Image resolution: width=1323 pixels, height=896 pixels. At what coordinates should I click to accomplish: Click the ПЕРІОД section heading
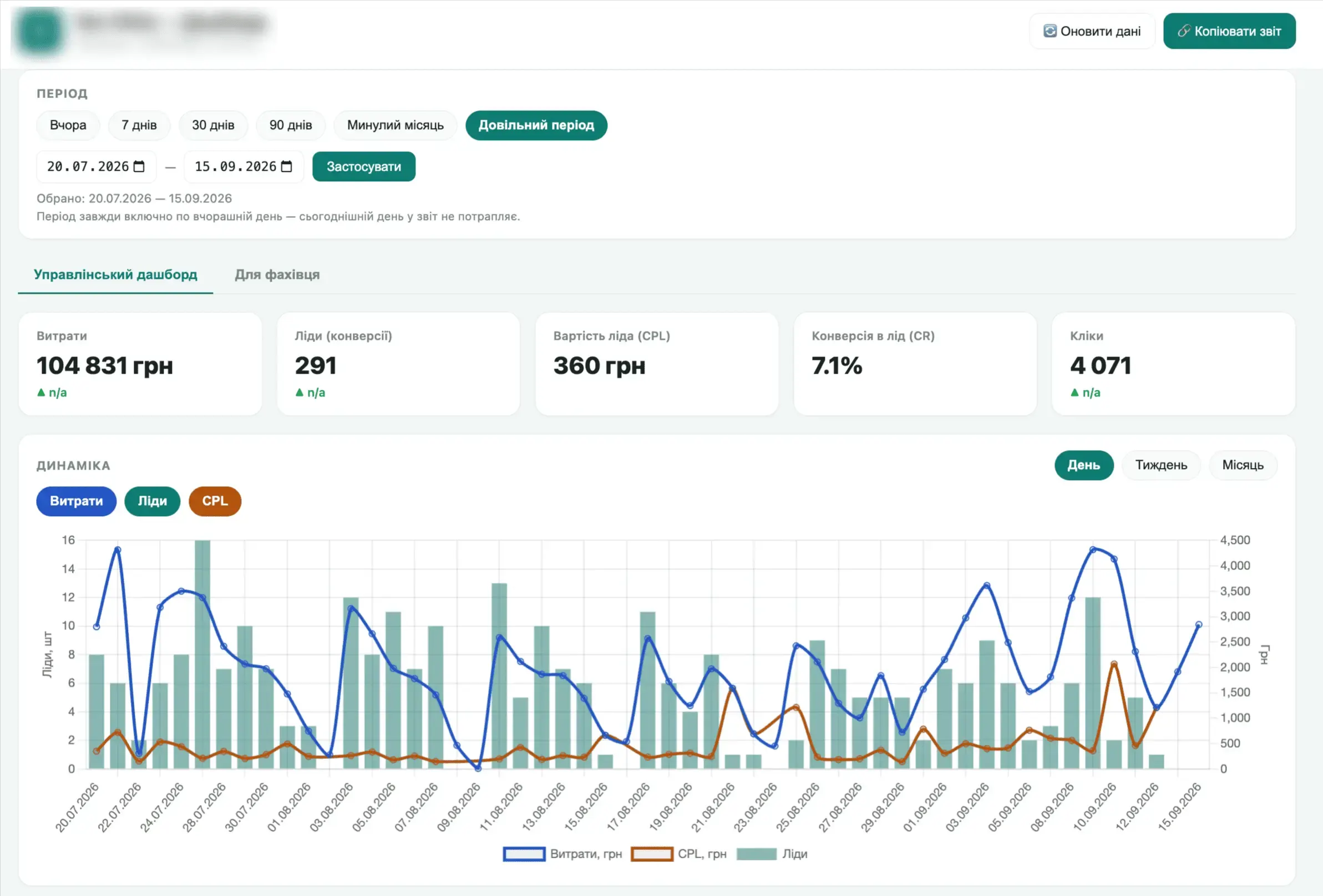tap(62, 93)
